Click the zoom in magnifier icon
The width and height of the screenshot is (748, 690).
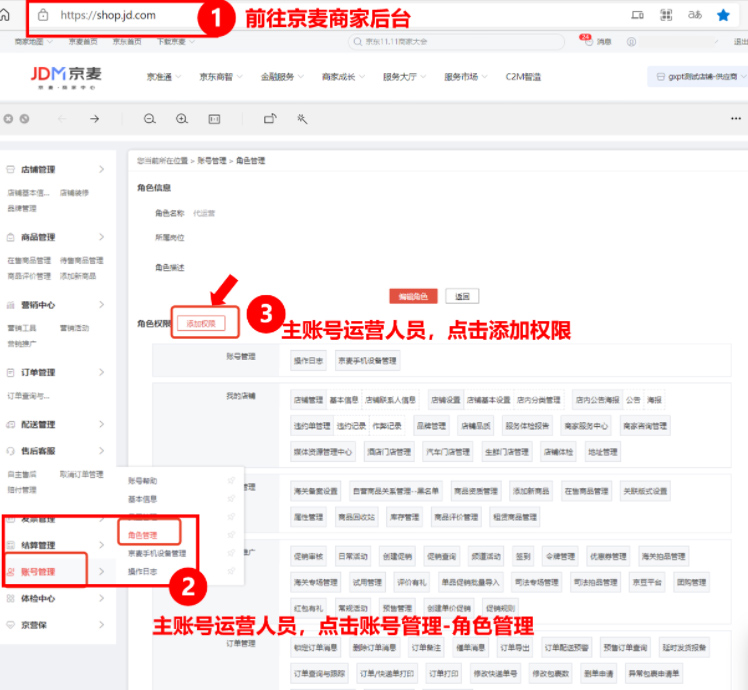(182, 119)
